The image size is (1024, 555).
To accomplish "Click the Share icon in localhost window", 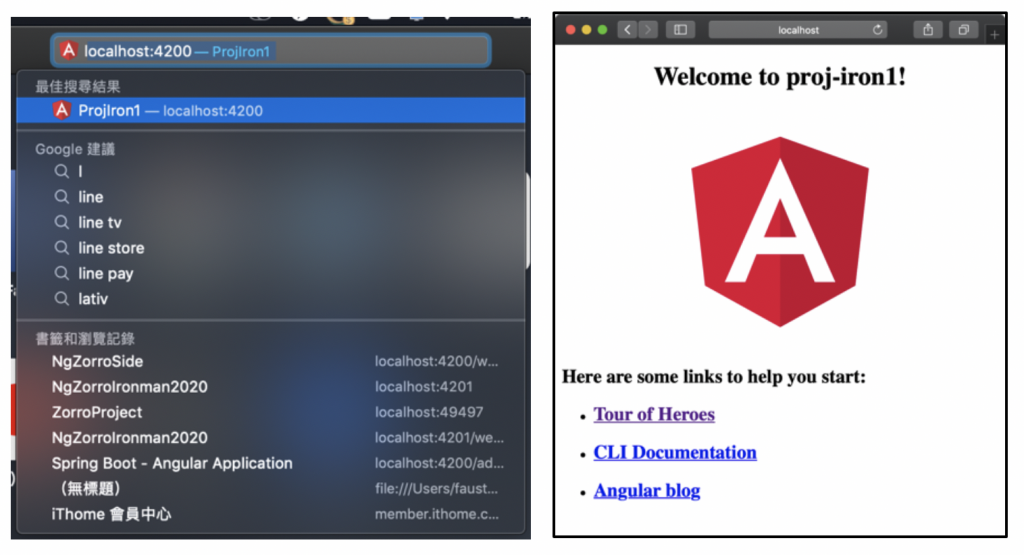I will pos(927,29).
